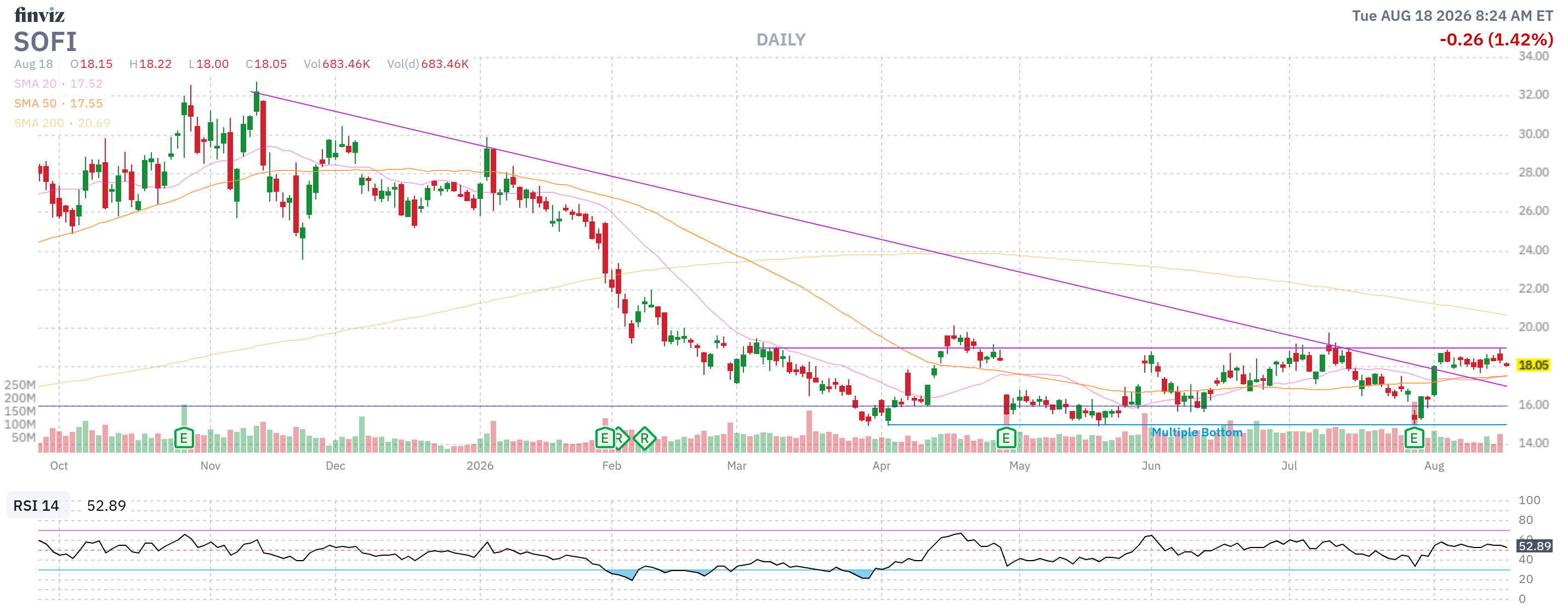Screen dimensions: 1568x616
Task: Click the 150M volume axis label
Action: pyautogui.click(x=20, y=411)
